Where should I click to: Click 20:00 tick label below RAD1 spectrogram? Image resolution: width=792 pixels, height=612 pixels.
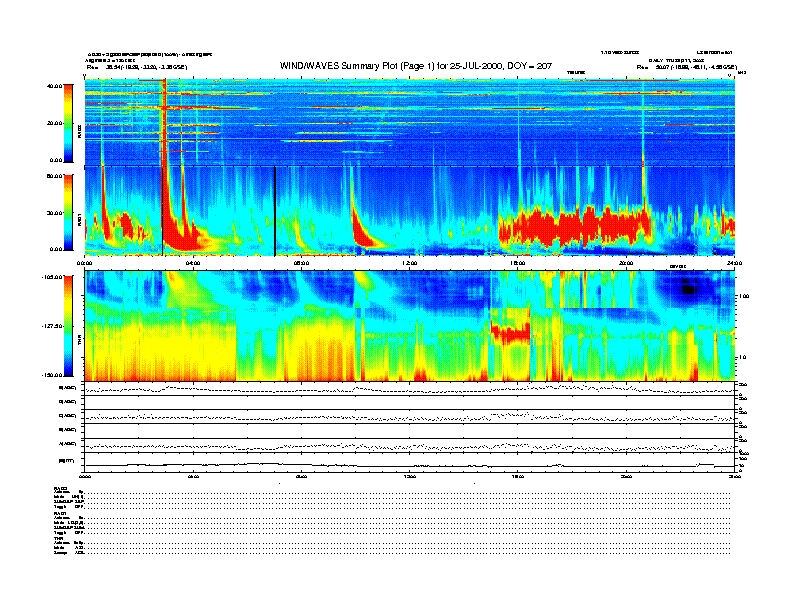click(626, 263)
